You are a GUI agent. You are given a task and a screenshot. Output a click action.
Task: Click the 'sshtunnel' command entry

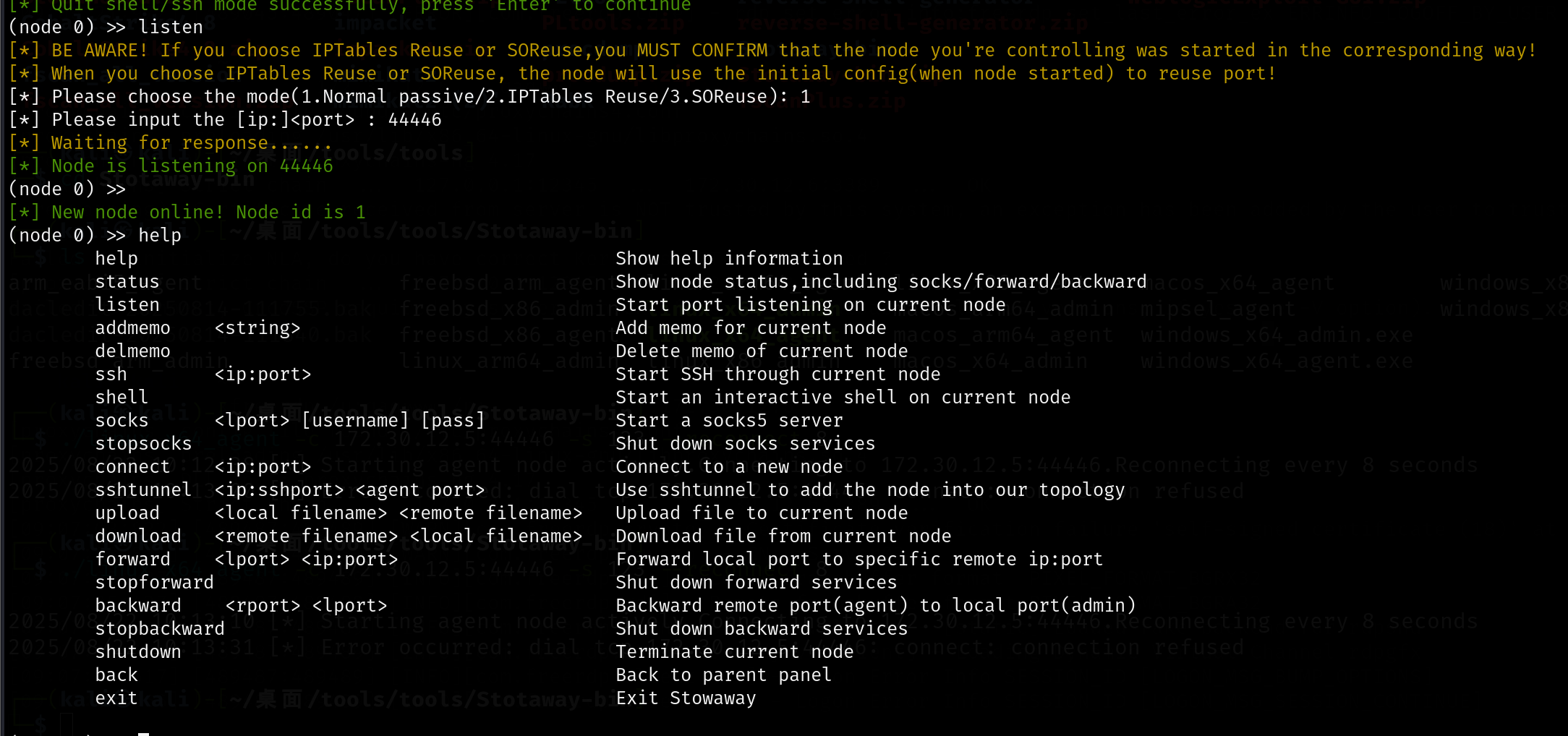coord(144,489)
